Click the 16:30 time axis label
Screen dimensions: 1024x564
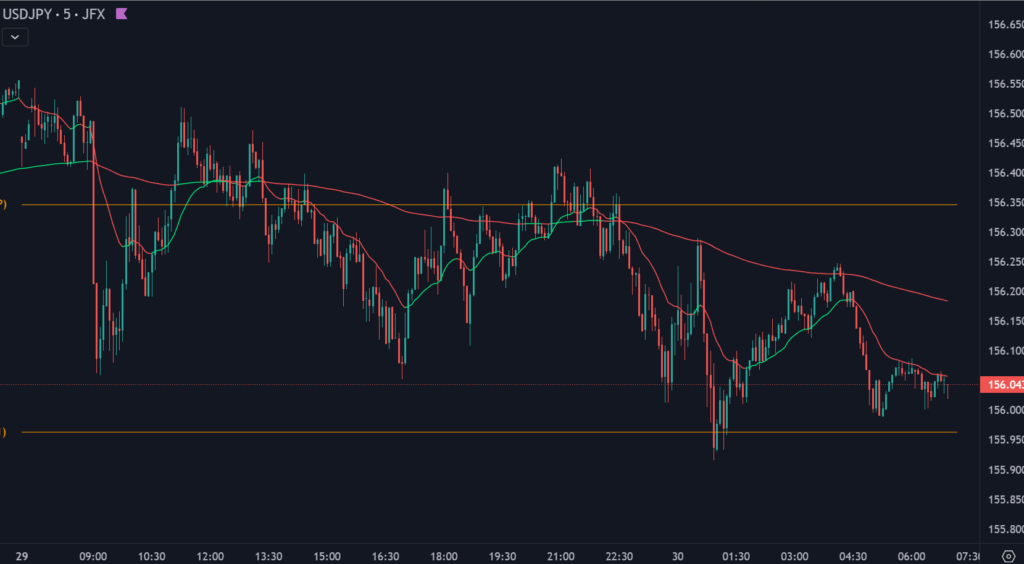coord(385,556)
